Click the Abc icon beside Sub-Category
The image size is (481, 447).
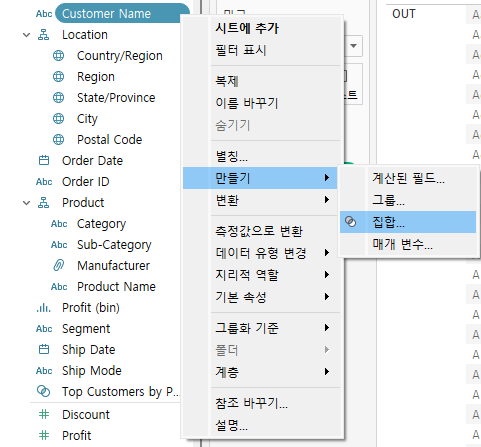pos(59,245)
